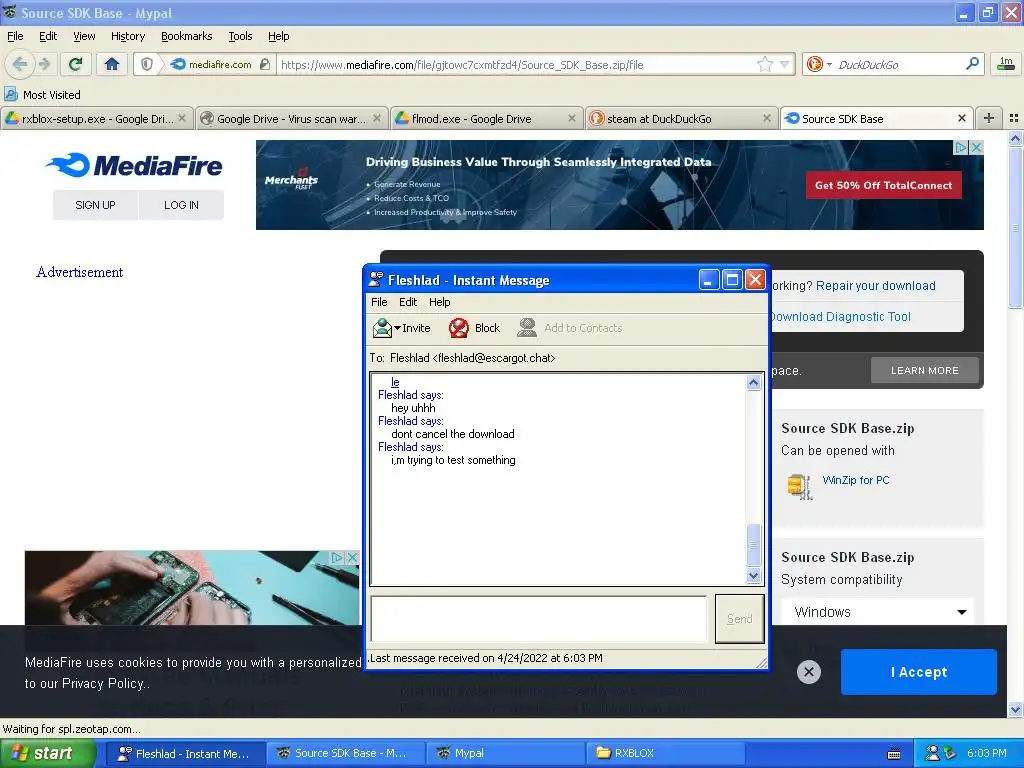
Task: Open the Invite dropdown arrow in messenger
Action: click(397, 328)
